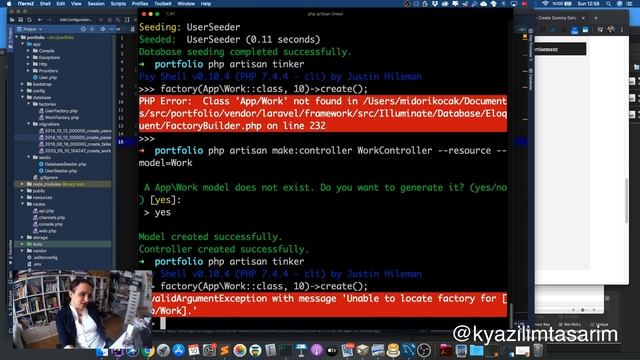This screenshot has height=360, width=640.
Task: Collapse the portfolio root folder
Action: [18, 38]
